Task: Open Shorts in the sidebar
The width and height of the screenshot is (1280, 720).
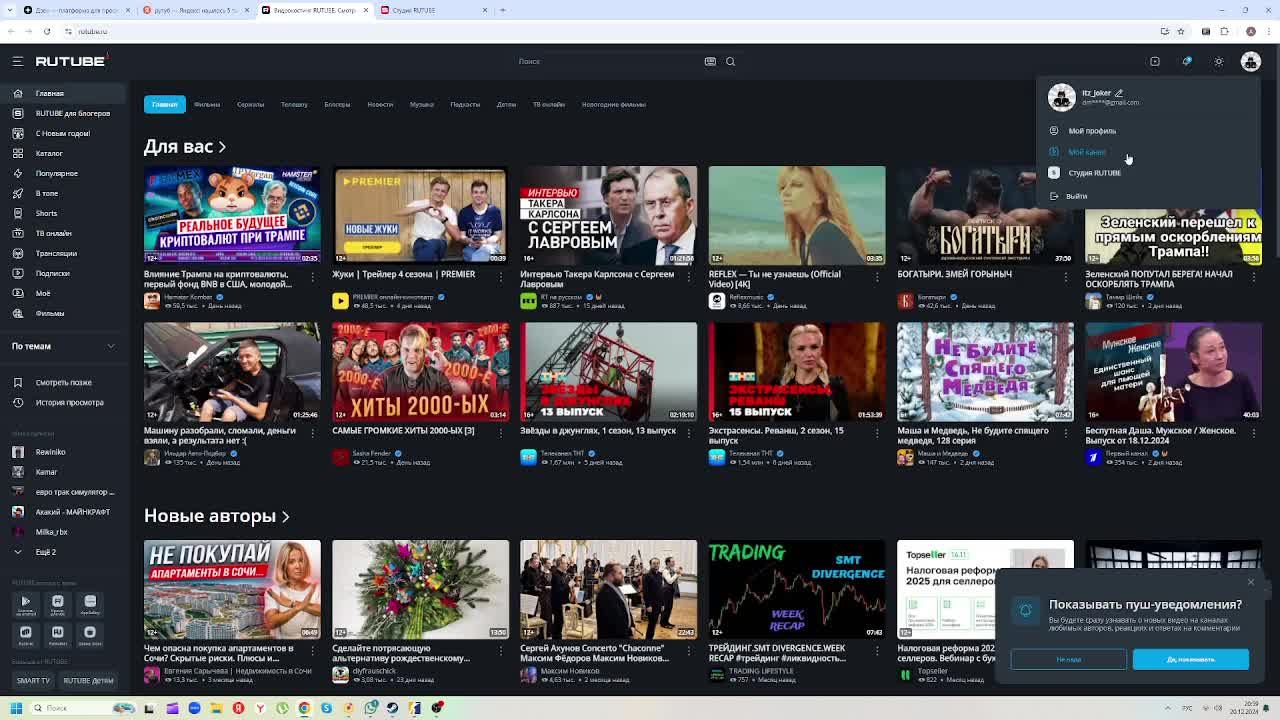Action: point(46,213)
